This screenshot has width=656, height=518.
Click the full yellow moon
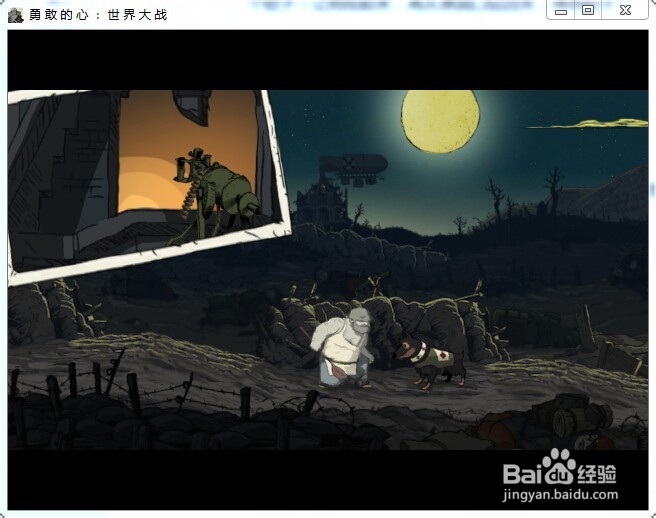click(440, 121)
